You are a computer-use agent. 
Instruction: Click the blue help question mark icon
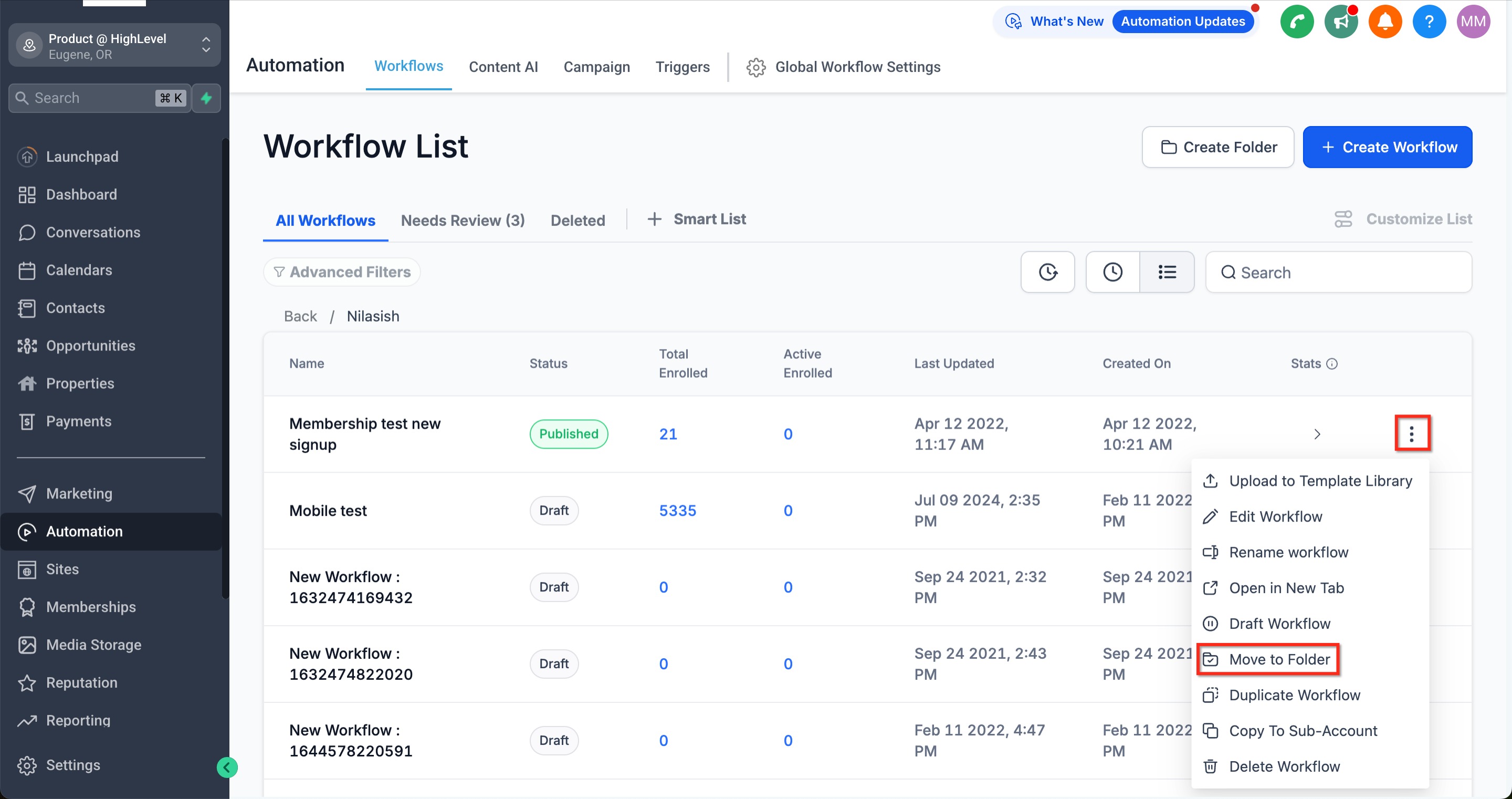coord(1429,22)
